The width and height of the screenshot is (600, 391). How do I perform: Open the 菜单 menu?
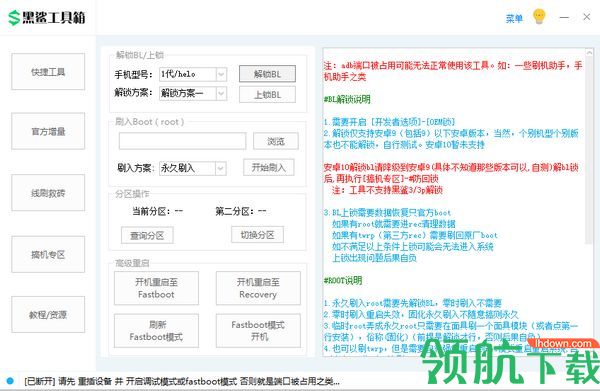click(514, 18)
